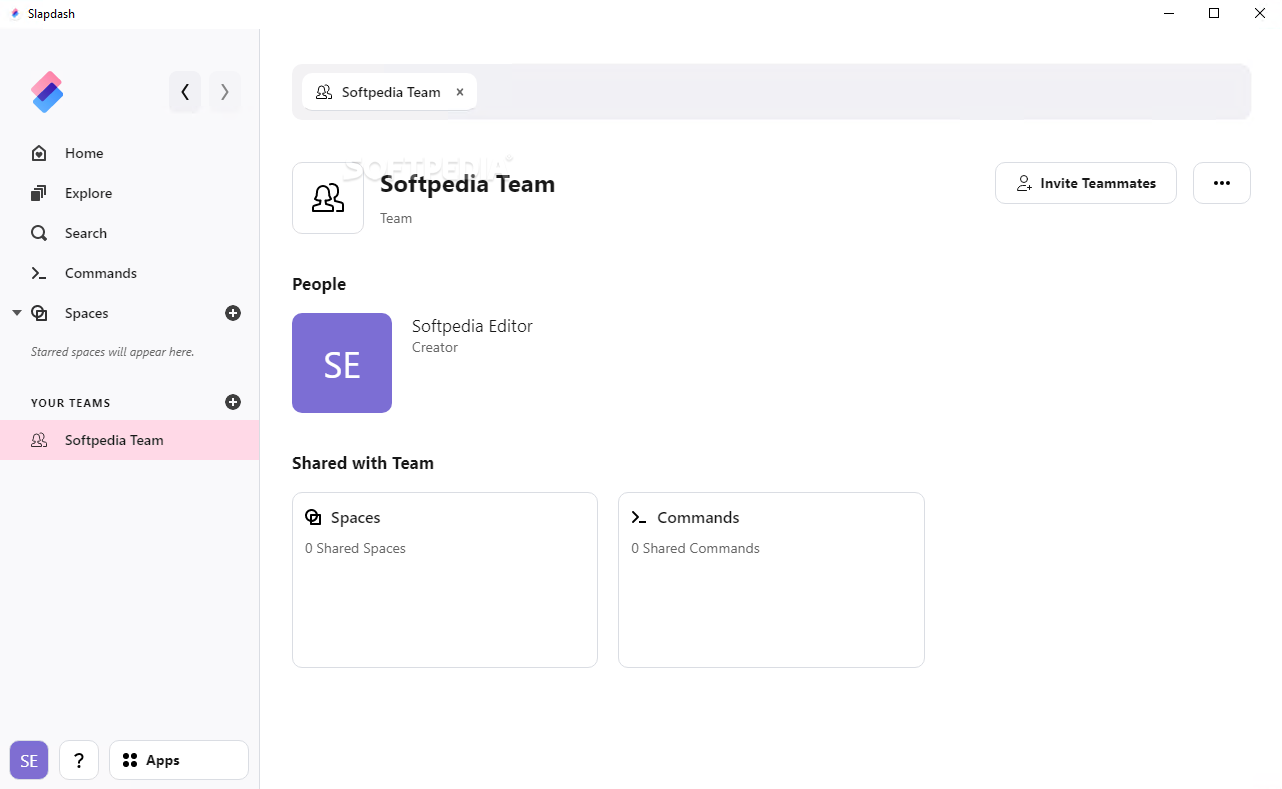The height and width of the screenshot is (789, 1282).
Task: Click the Softpedia Team page heading
Action: tap(467, 184)
